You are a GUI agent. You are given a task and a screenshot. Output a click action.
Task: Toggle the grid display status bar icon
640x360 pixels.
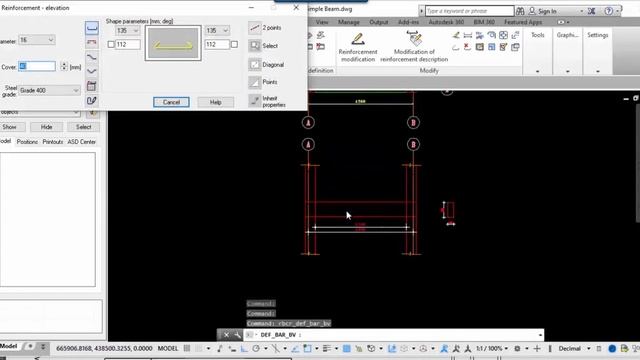click(x=187, y=349)
